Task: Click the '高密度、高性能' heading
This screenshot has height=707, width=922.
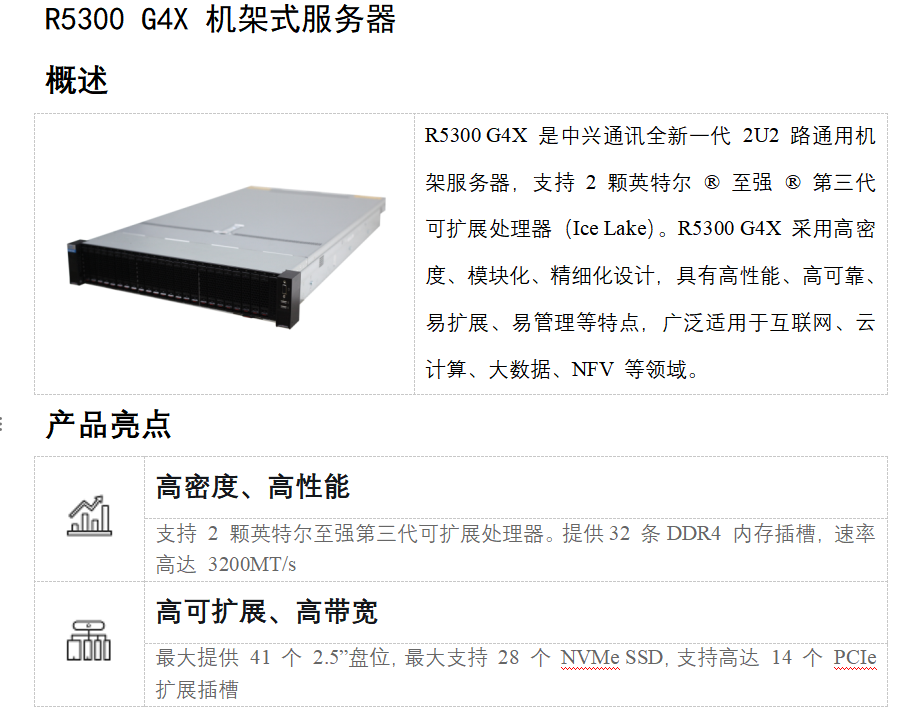Action: 253,487
